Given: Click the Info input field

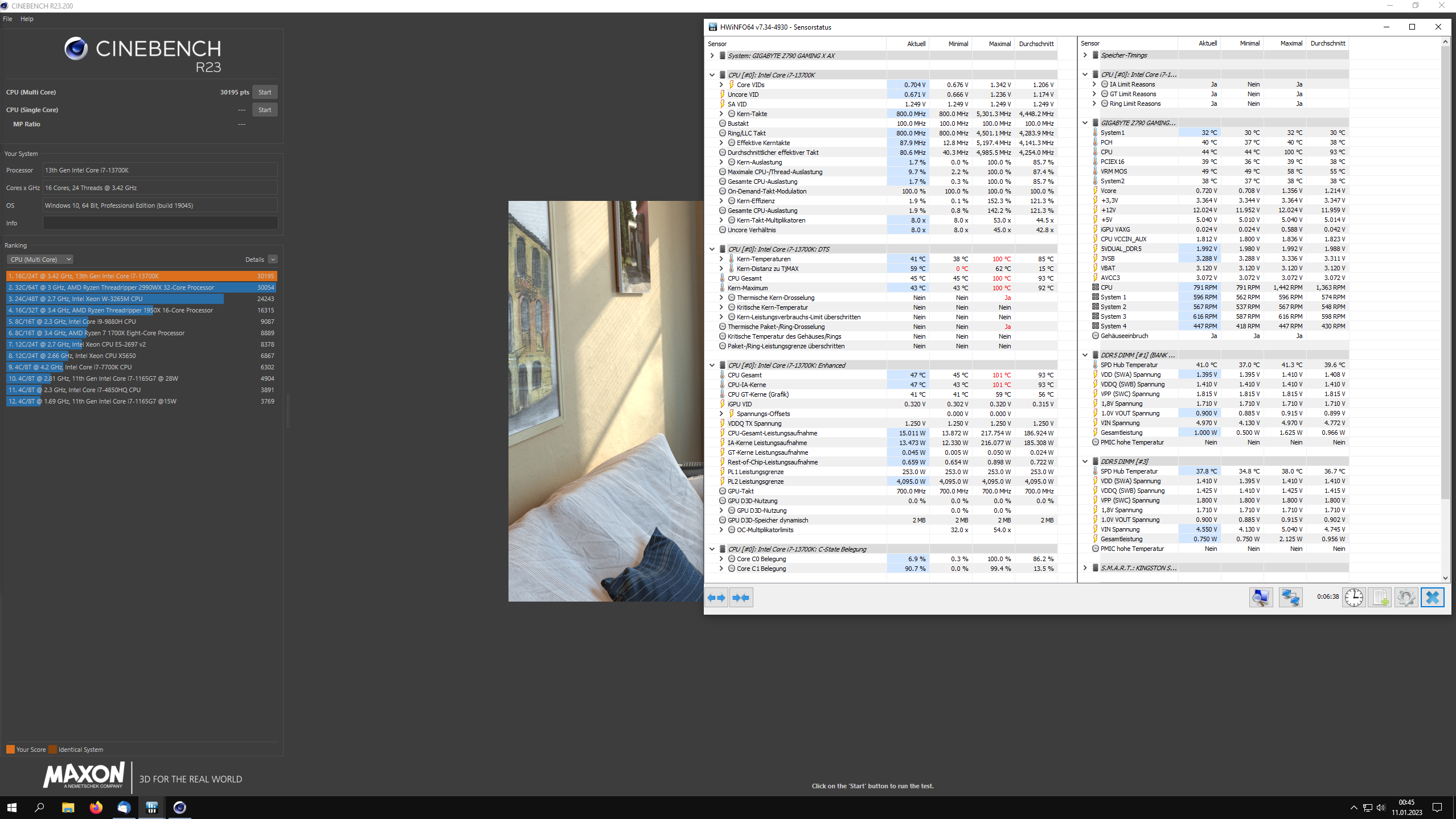Looking at the screenshot, I should pyautogui.click(x=160, y=223).
